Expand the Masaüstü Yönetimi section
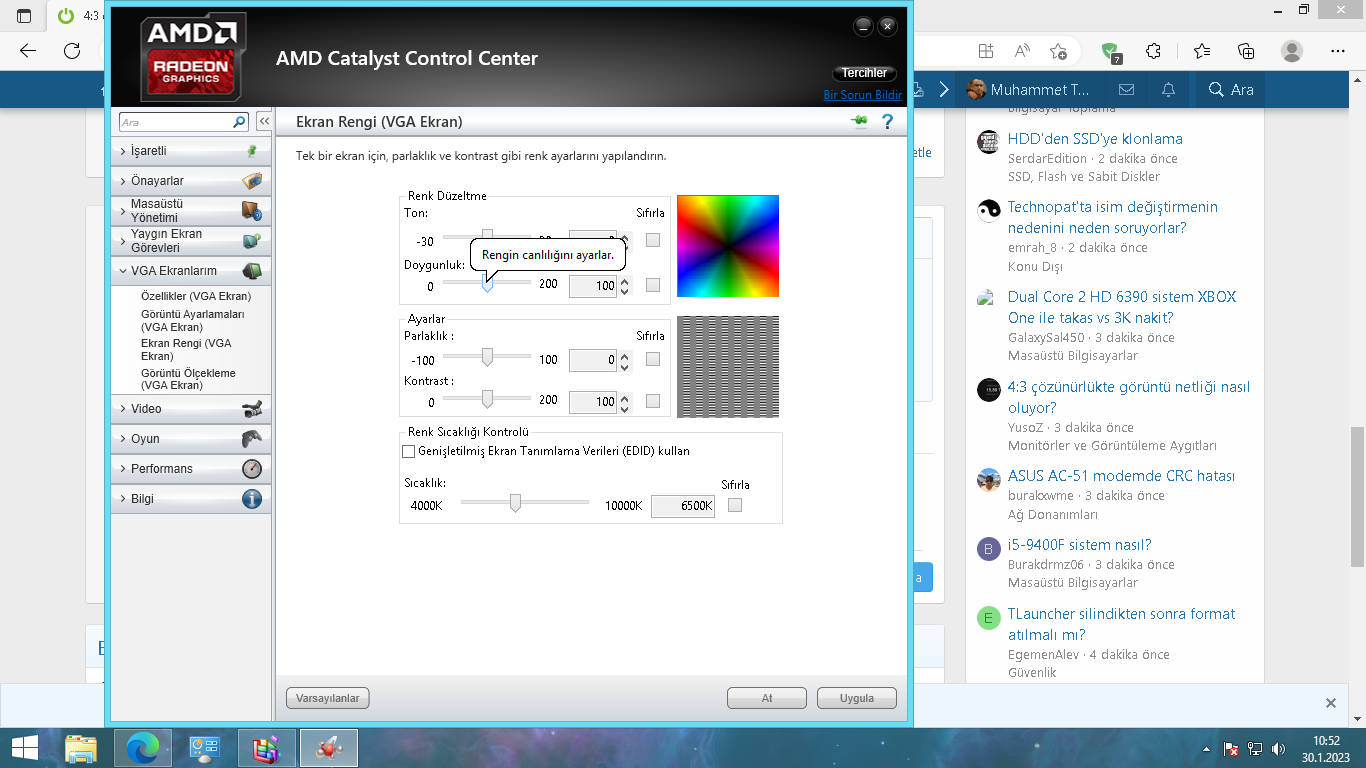Screen dimensions: 1366x768 tap(191, 211)
